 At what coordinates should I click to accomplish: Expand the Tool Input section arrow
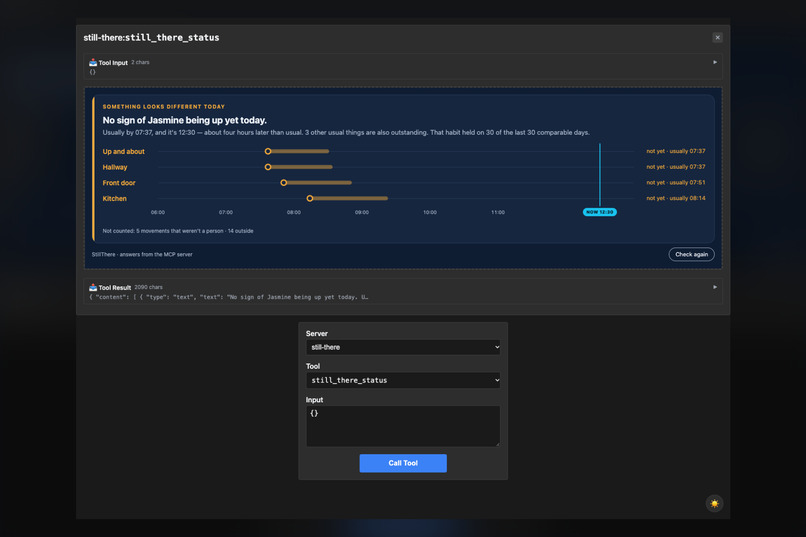715,62
